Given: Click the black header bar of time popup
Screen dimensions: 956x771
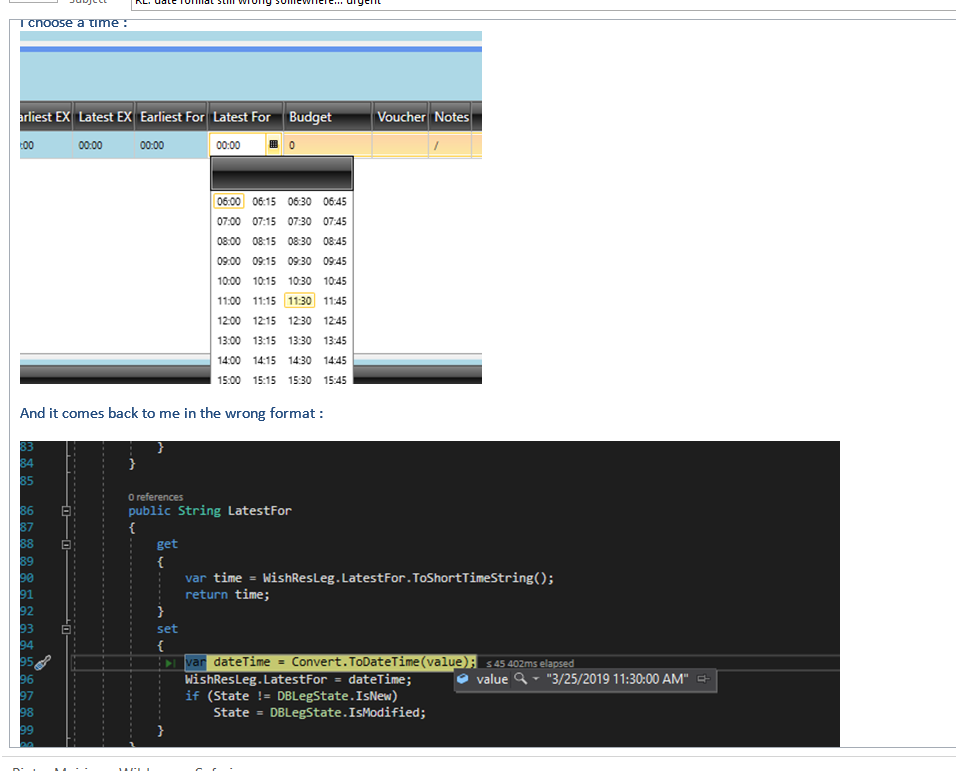Looking at the screenshot, I should click(282, 173).
